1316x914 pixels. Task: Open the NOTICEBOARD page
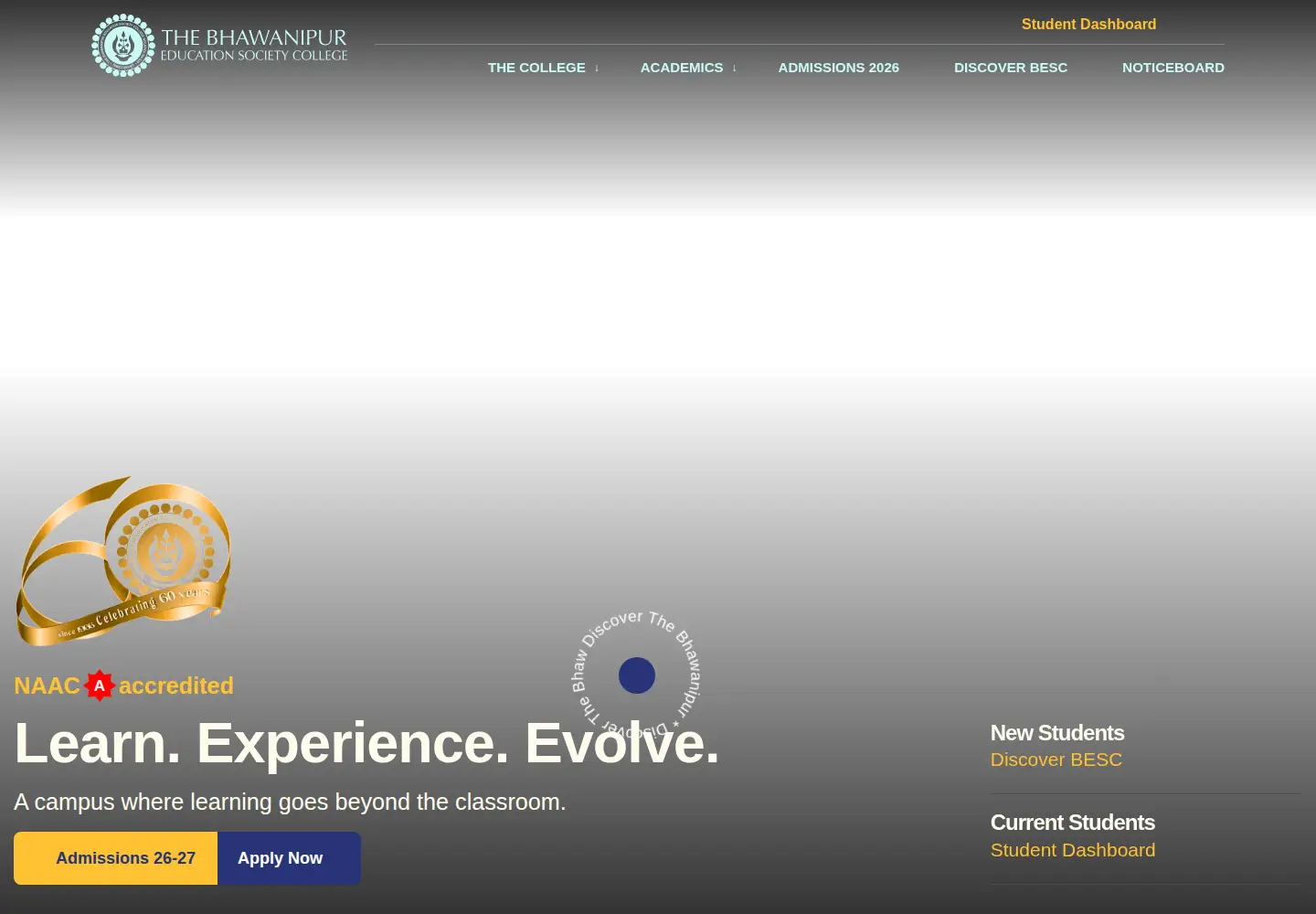1173,68
